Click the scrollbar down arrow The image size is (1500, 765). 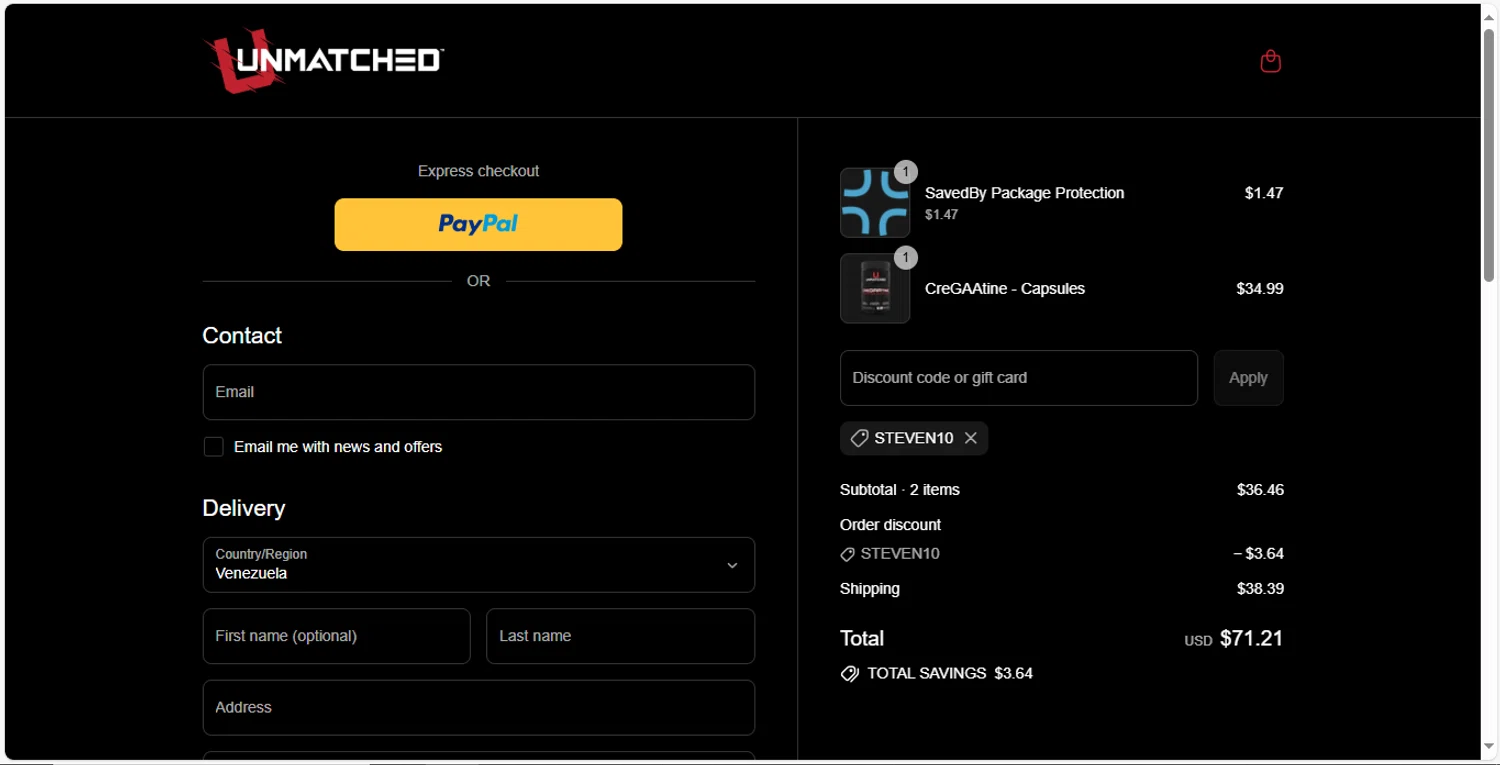1489,748
